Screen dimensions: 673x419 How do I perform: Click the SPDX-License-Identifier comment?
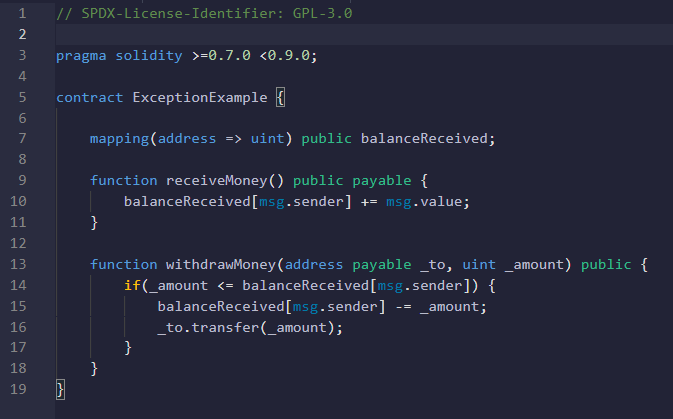pos(204,13)
